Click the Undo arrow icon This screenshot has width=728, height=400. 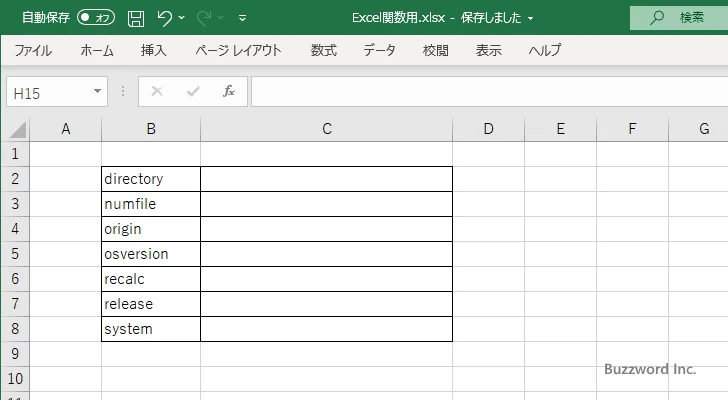tap(164, 18)
